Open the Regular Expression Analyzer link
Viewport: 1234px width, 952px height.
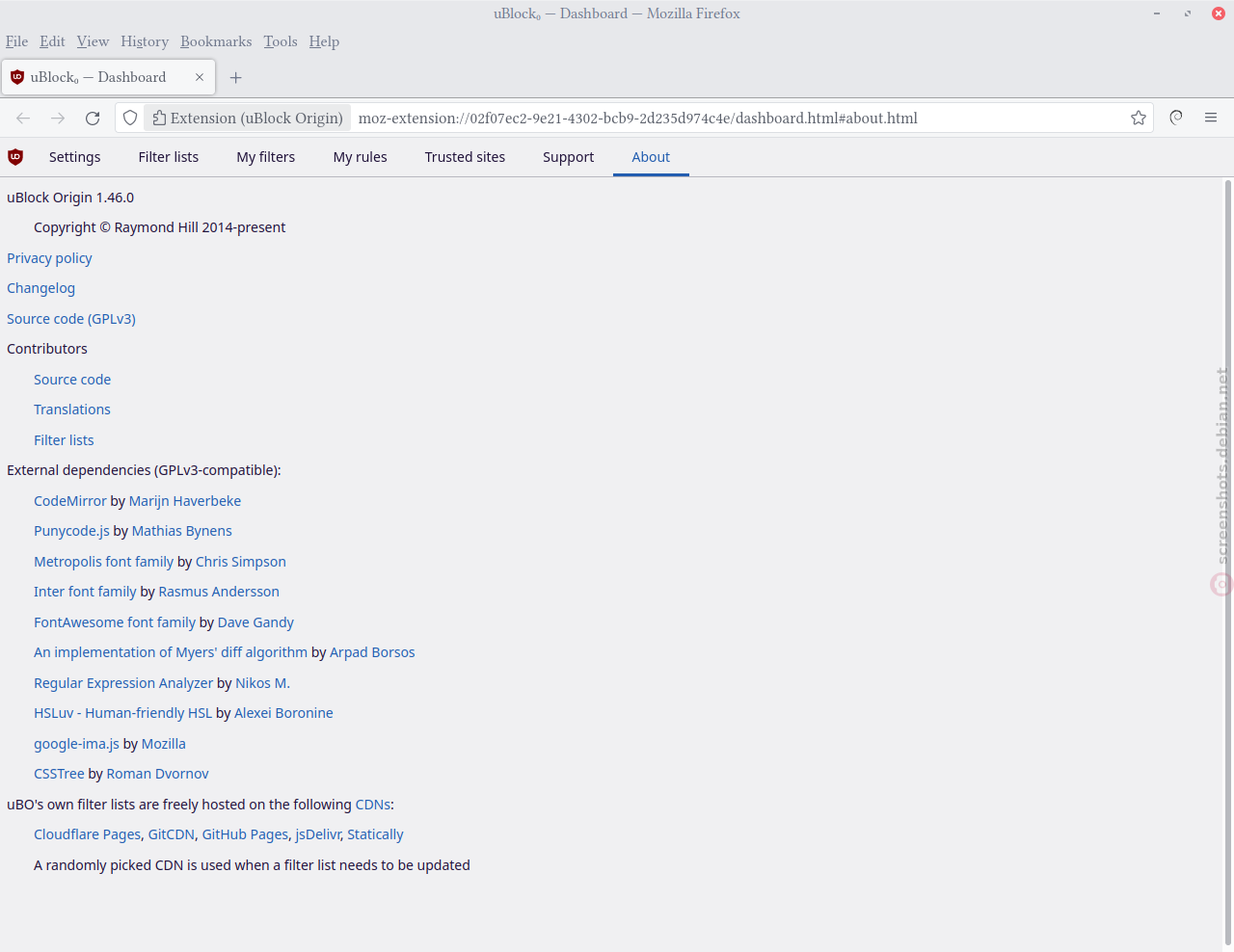coord(123,683)
